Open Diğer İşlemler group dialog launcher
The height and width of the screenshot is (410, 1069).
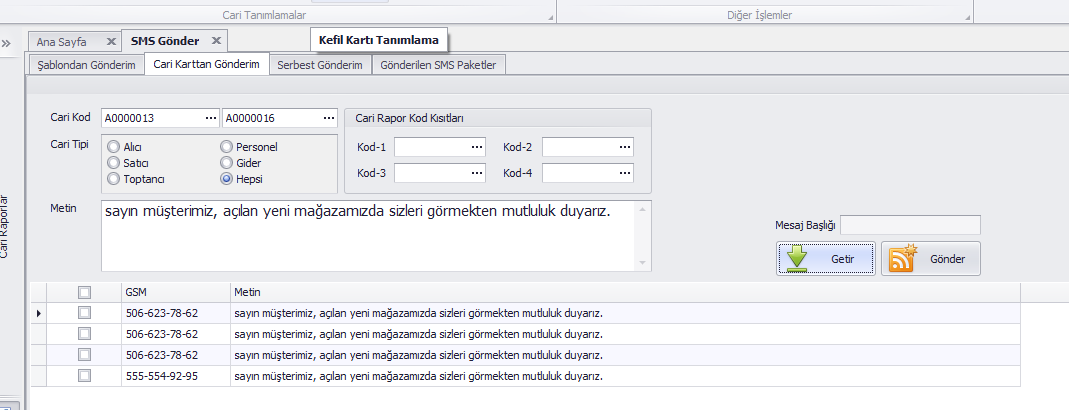pos(966,17)
